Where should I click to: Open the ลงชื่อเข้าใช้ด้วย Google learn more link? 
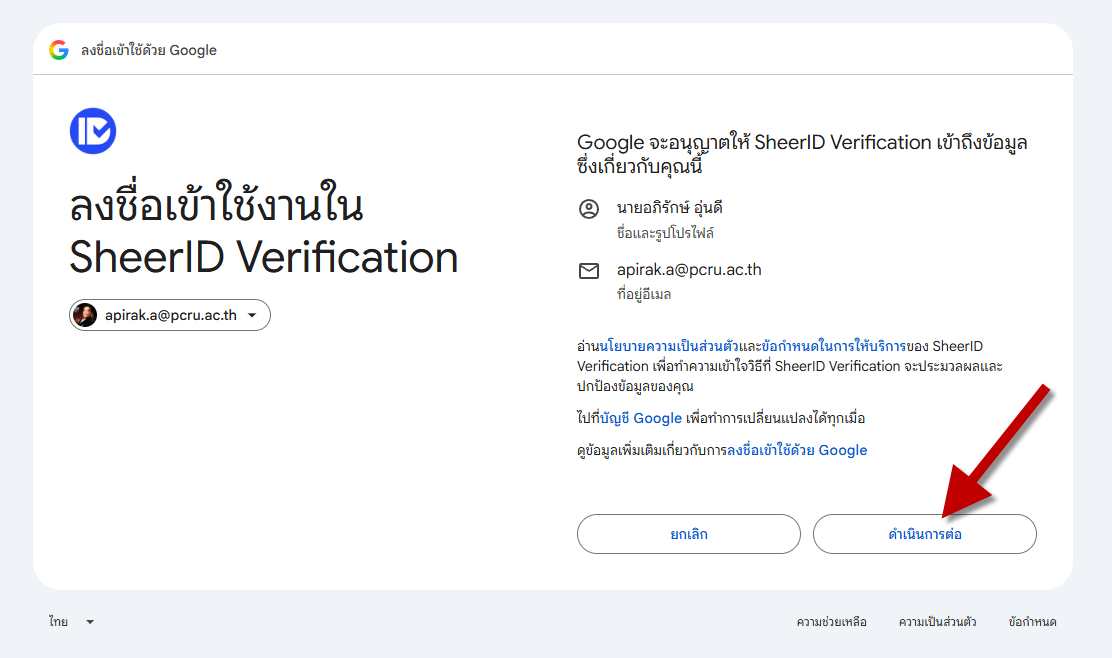click(x=797, y=450)
